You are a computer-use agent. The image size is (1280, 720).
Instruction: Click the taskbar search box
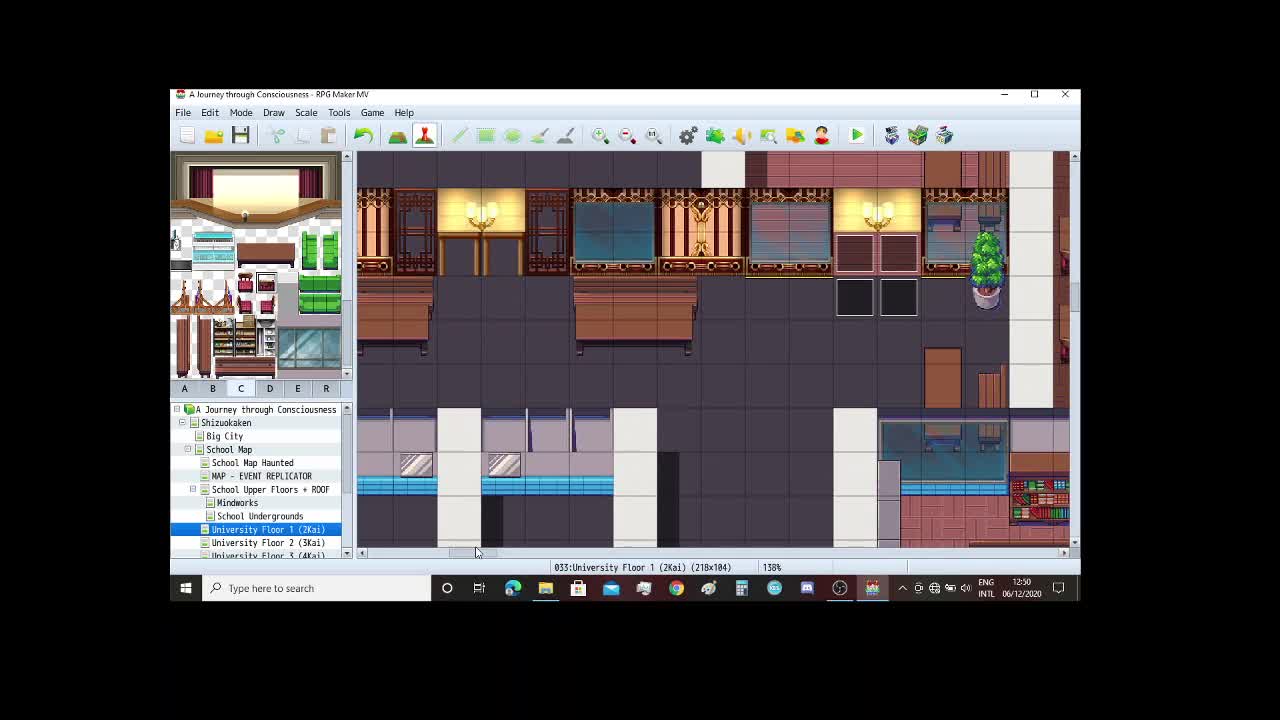(316, 588)
